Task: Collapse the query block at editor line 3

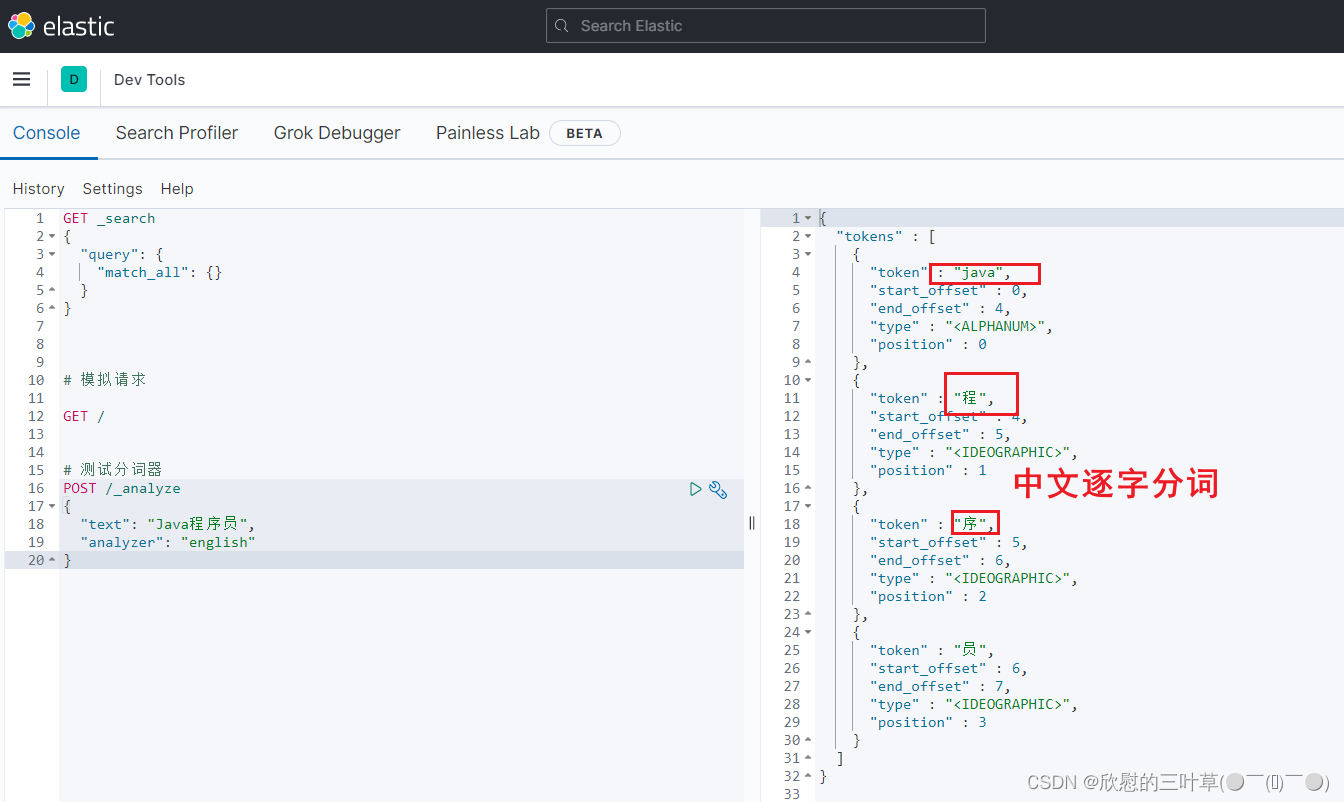Action: (52, 254)
